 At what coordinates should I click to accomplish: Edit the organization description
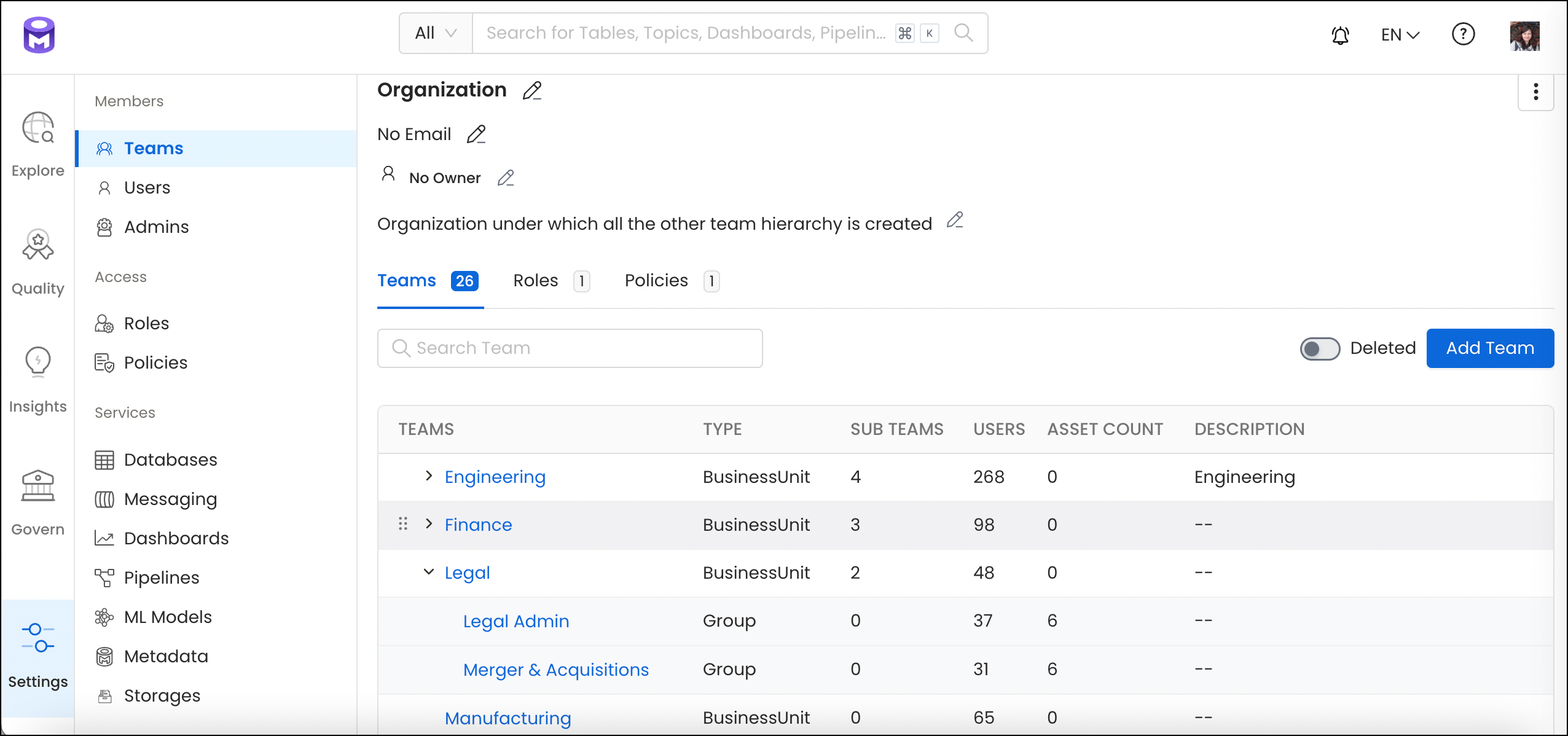pos(955,220)
